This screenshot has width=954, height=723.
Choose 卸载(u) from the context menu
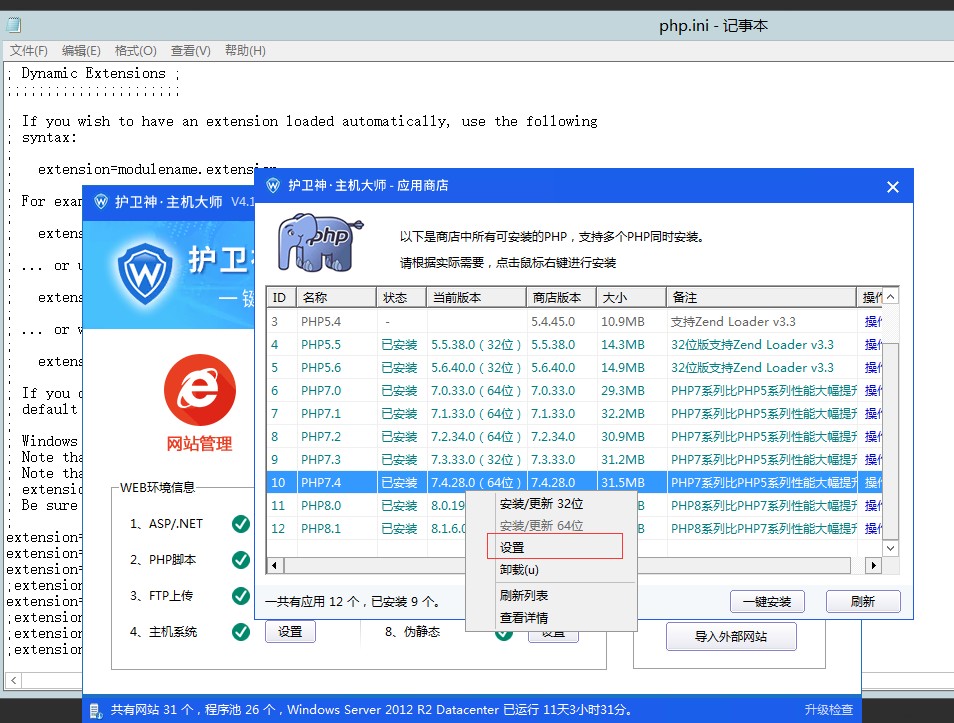click(x=519, y=570)
